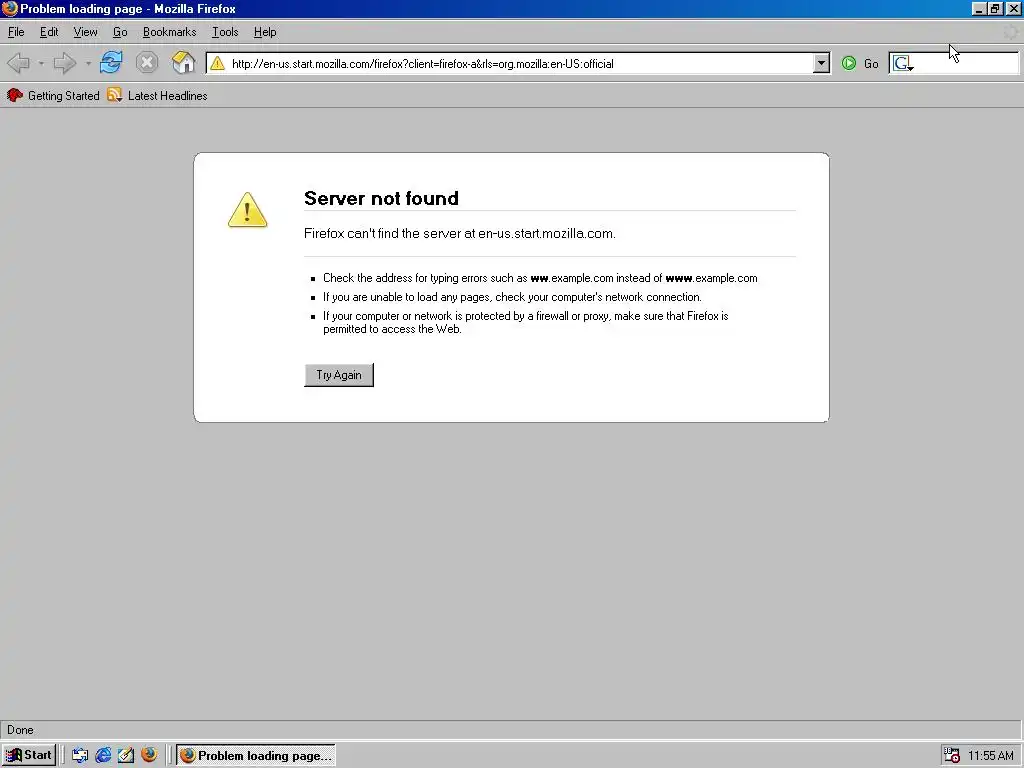
Task: Click the 'unable to load any pages' line
Action: point(512,296)
